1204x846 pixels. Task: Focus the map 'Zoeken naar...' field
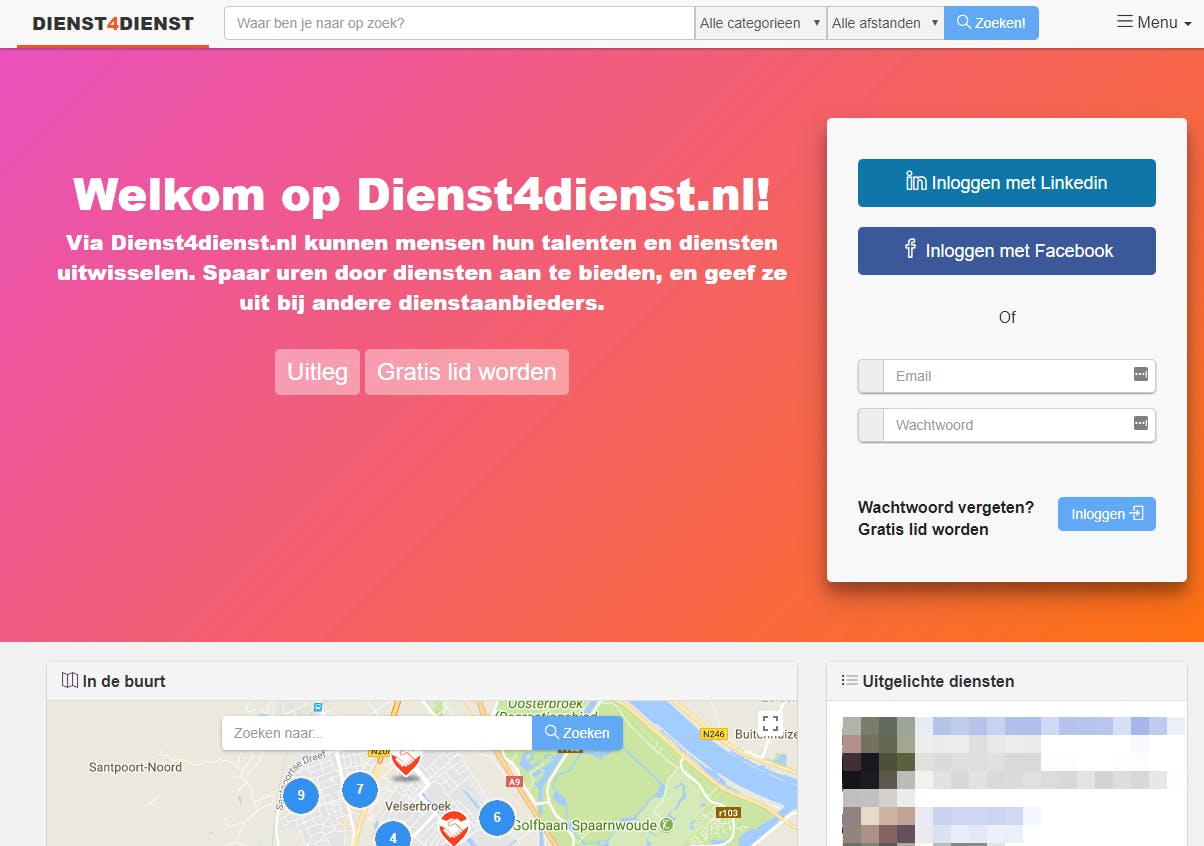tap(377, 733)
